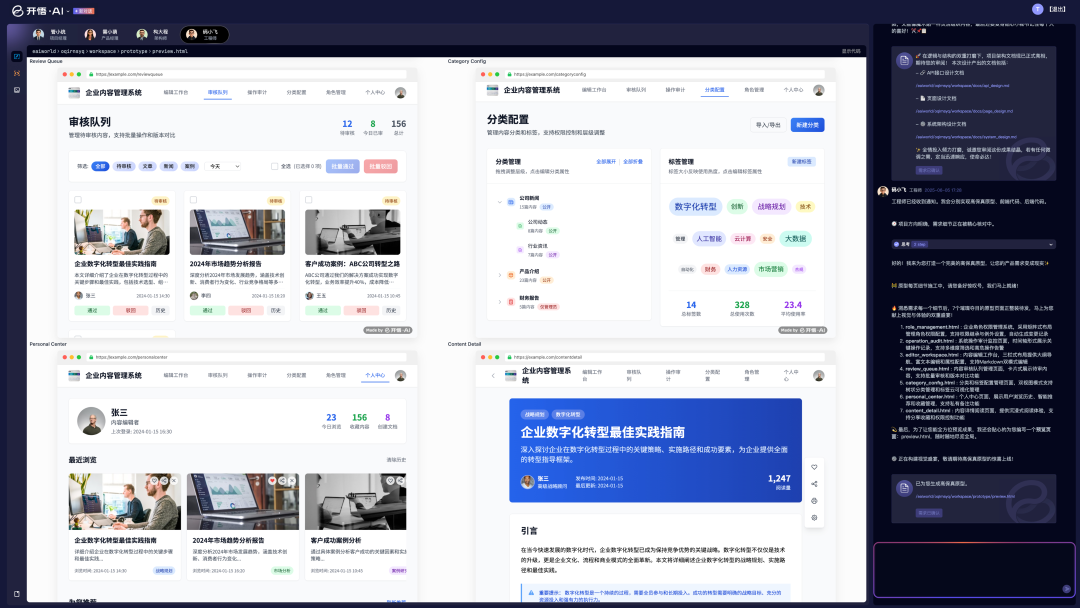Click the third icon in Content Detail side toolbar
The height and width of the screenshot is (608, 1080).
tap(814, 501)
